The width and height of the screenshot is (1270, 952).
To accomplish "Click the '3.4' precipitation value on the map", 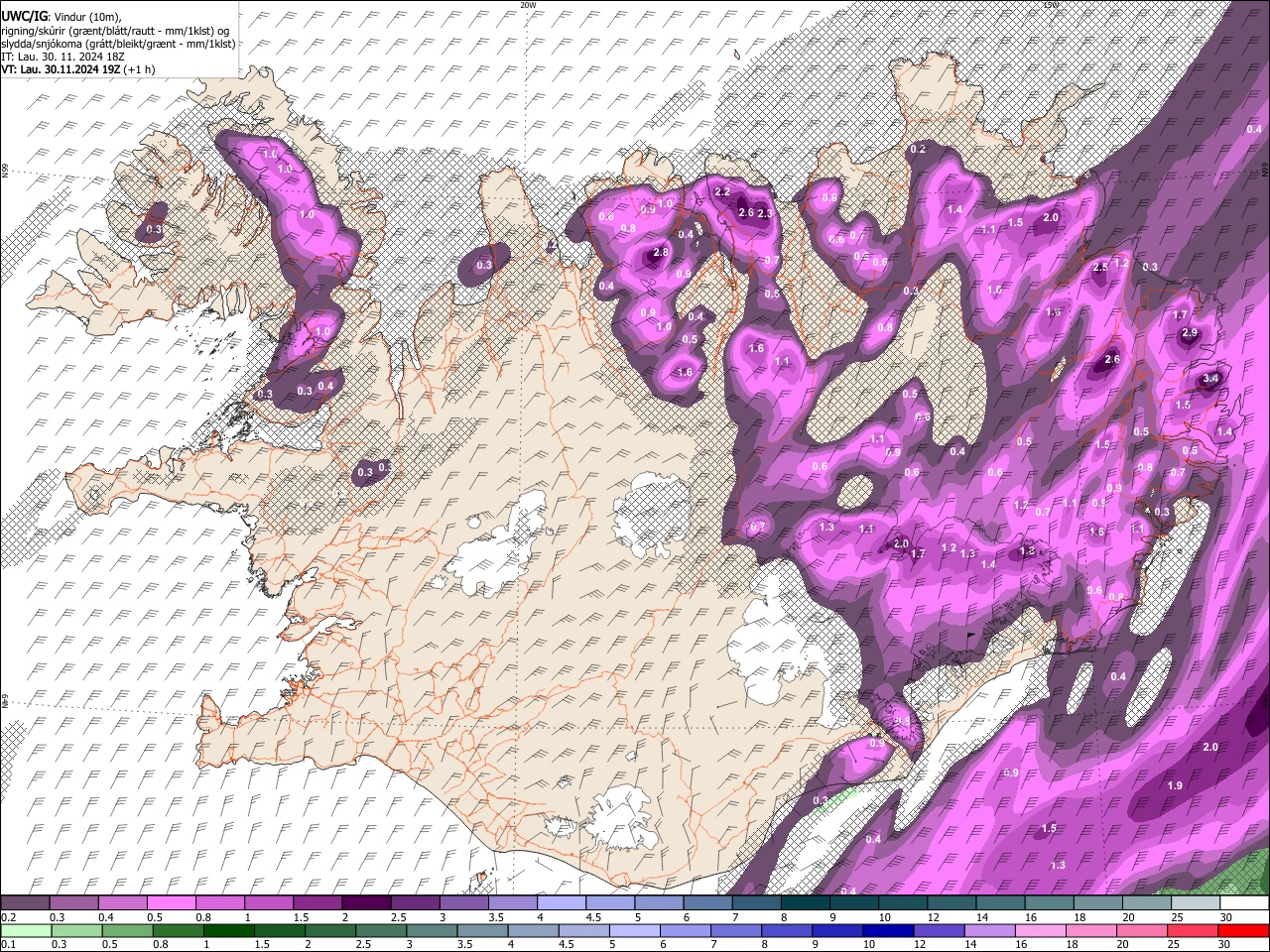I will pyautogui.click(x=1210, y=379).
